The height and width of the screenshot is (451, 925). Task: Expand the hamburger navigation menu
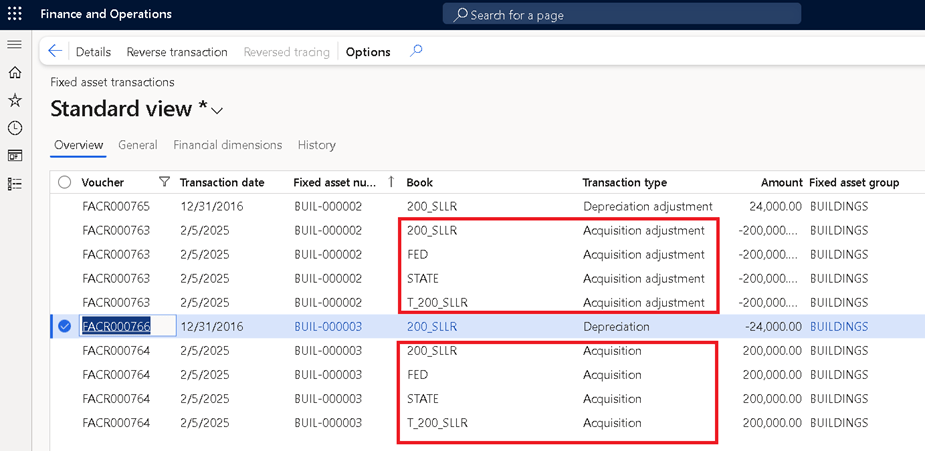[15, 45]
